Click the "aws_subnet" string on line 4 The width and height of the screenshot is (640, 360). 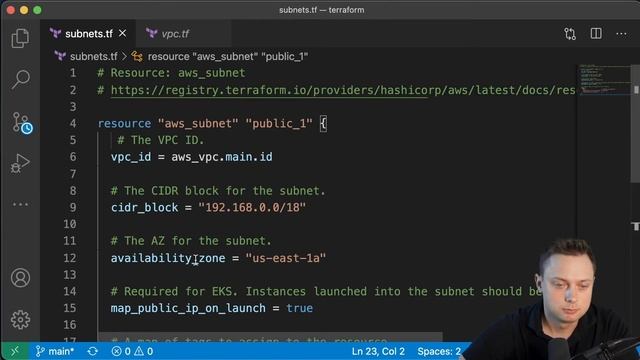[x=198, y=123]
